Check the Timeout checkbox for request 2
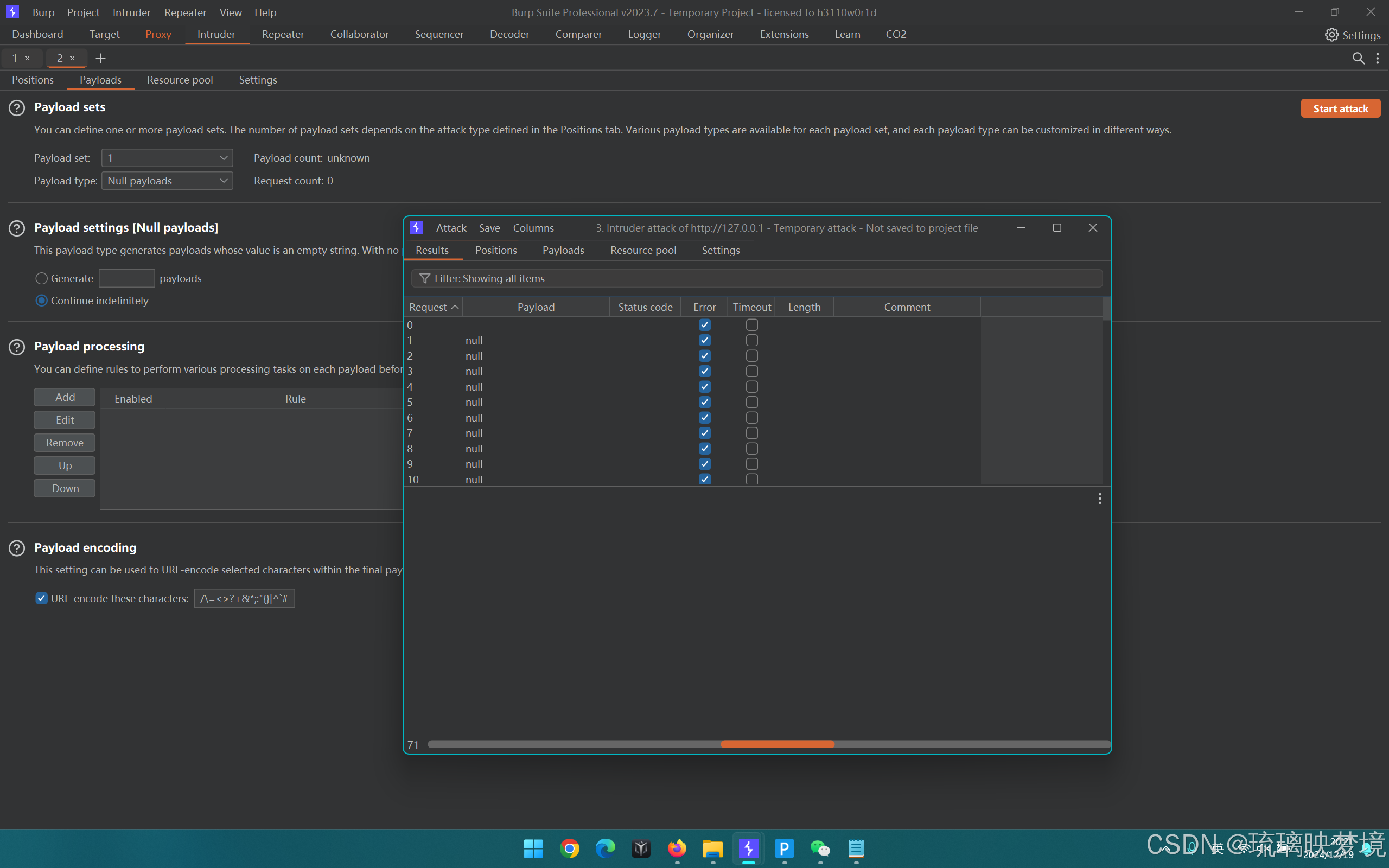The height and width of the screenshot is (868, 1389). (x=751, y=355)
